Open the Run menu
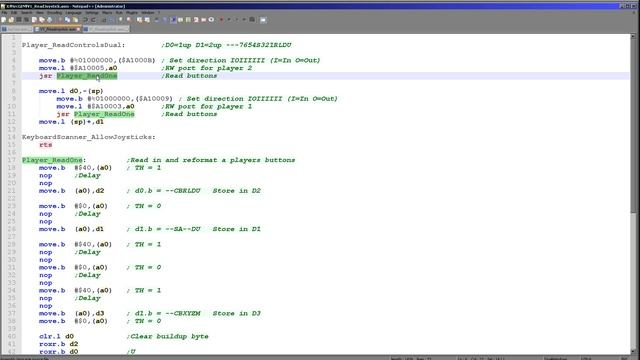This screenshot has width=640, height=360. [119, 13]
